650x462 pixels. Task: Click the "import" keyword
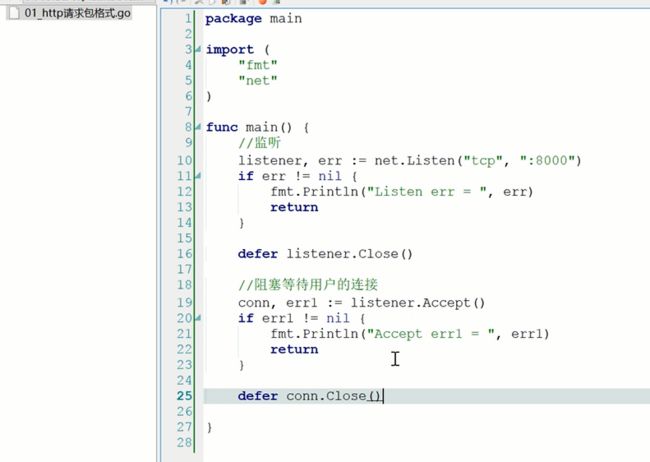230,50
